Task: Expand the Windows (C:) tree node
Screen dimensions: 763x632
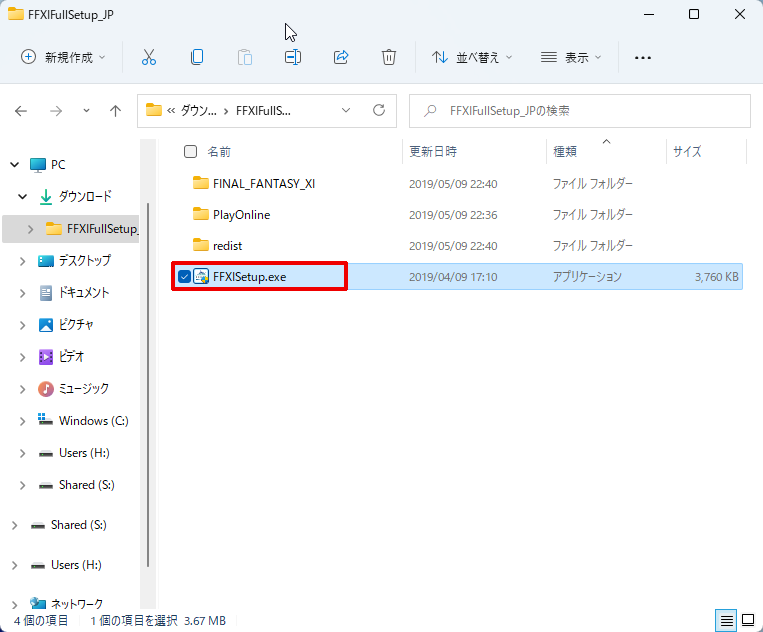Action: [22, 421]
